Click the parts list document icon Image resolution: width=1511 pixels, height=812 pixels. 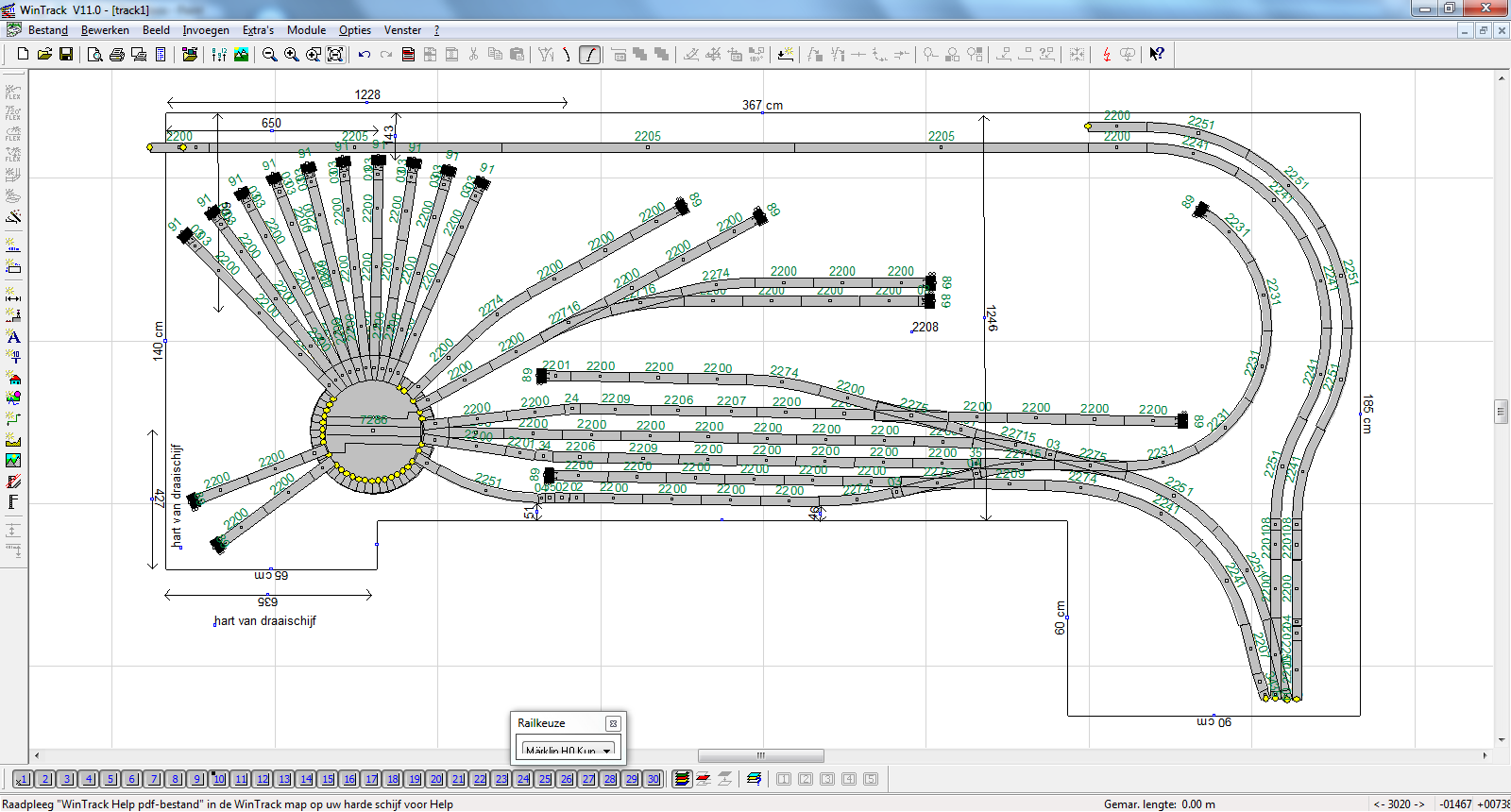pos(161,54)
